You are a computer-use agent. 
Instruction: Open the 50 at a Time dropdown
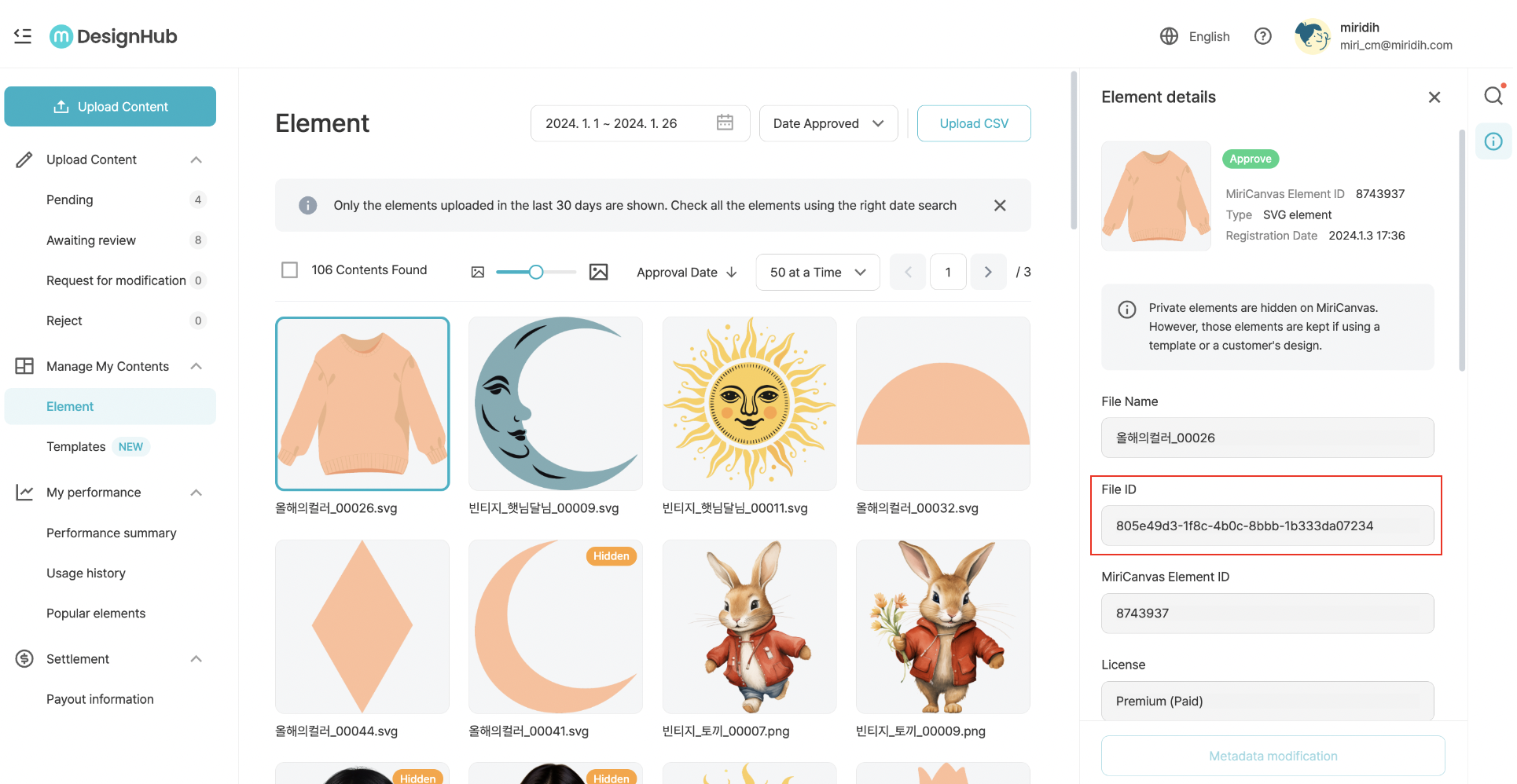pyautogui.click(x=817, y=273)
